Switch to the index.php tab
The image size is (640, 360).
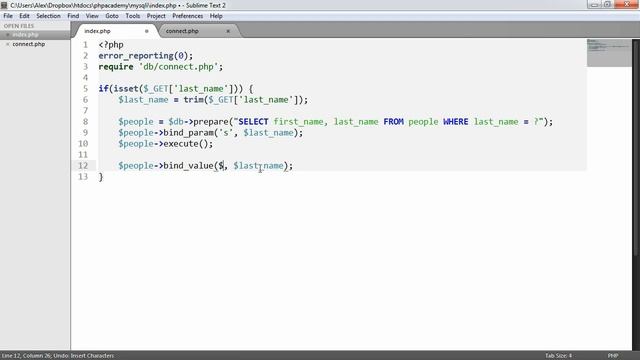115,31
